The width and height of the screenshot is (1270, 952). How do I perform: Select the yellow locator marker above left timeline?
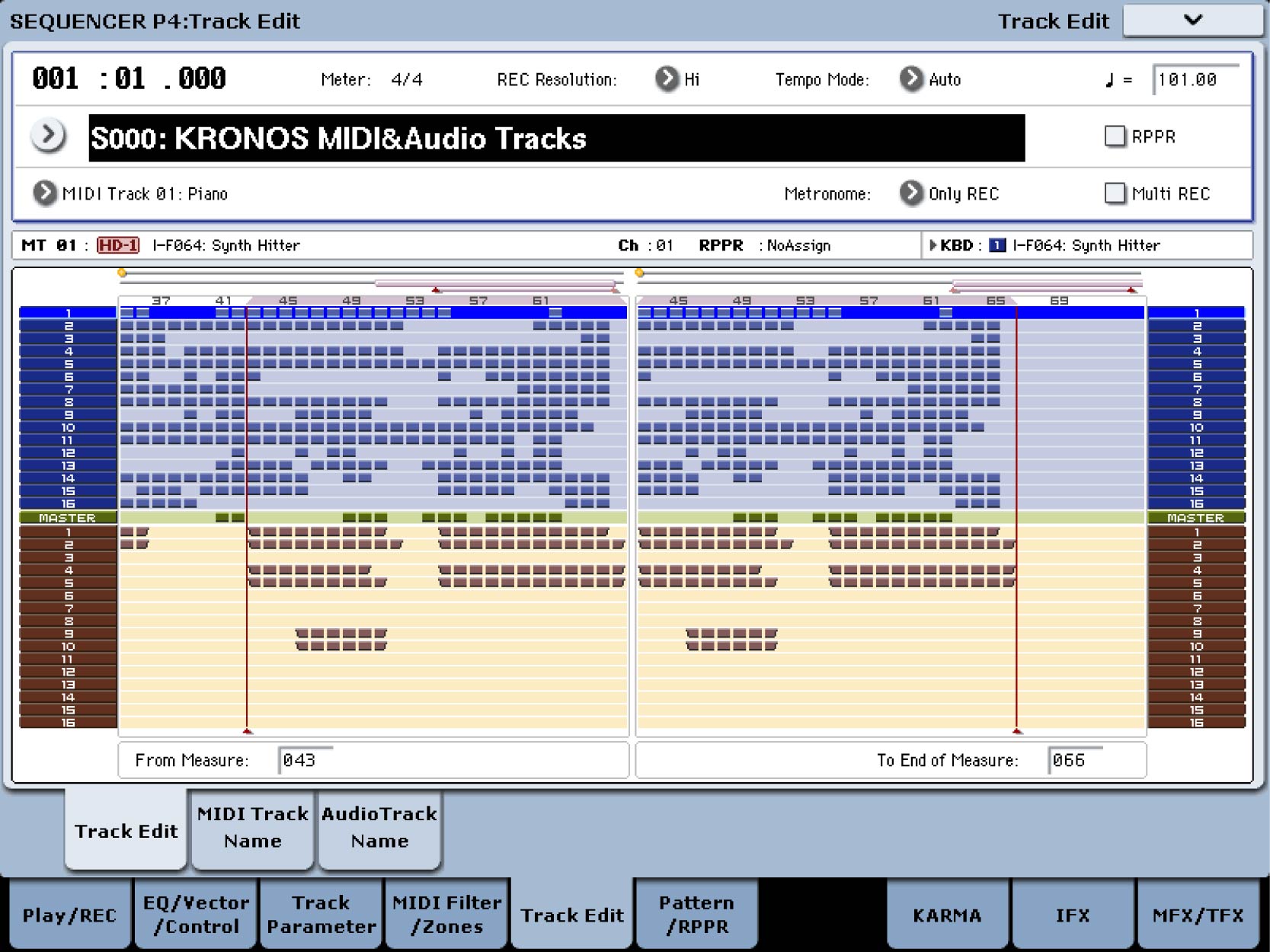pos(122,273)
